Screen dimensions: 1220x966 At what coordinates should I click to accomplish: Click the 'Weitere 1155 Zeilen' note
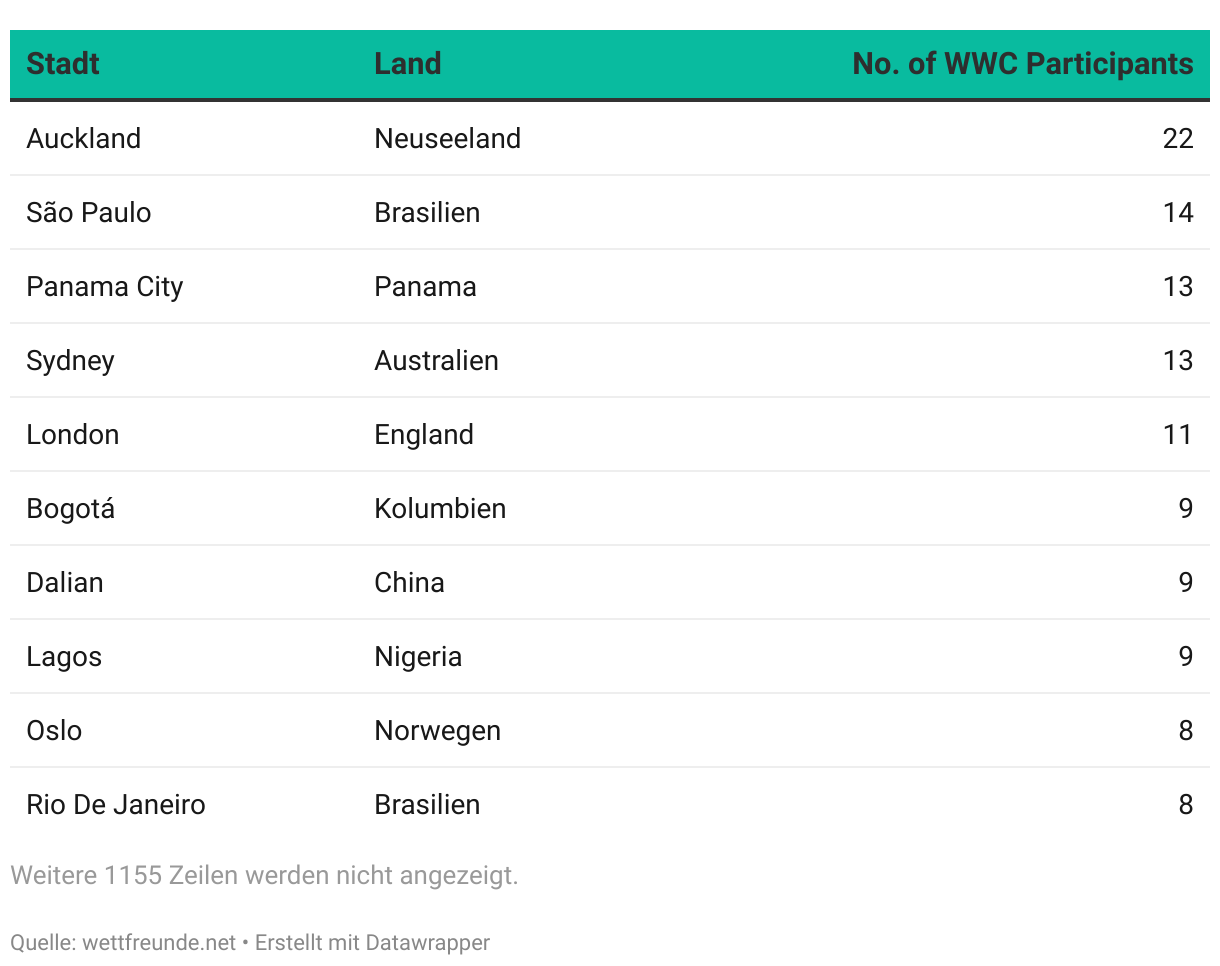pos(264,876)
